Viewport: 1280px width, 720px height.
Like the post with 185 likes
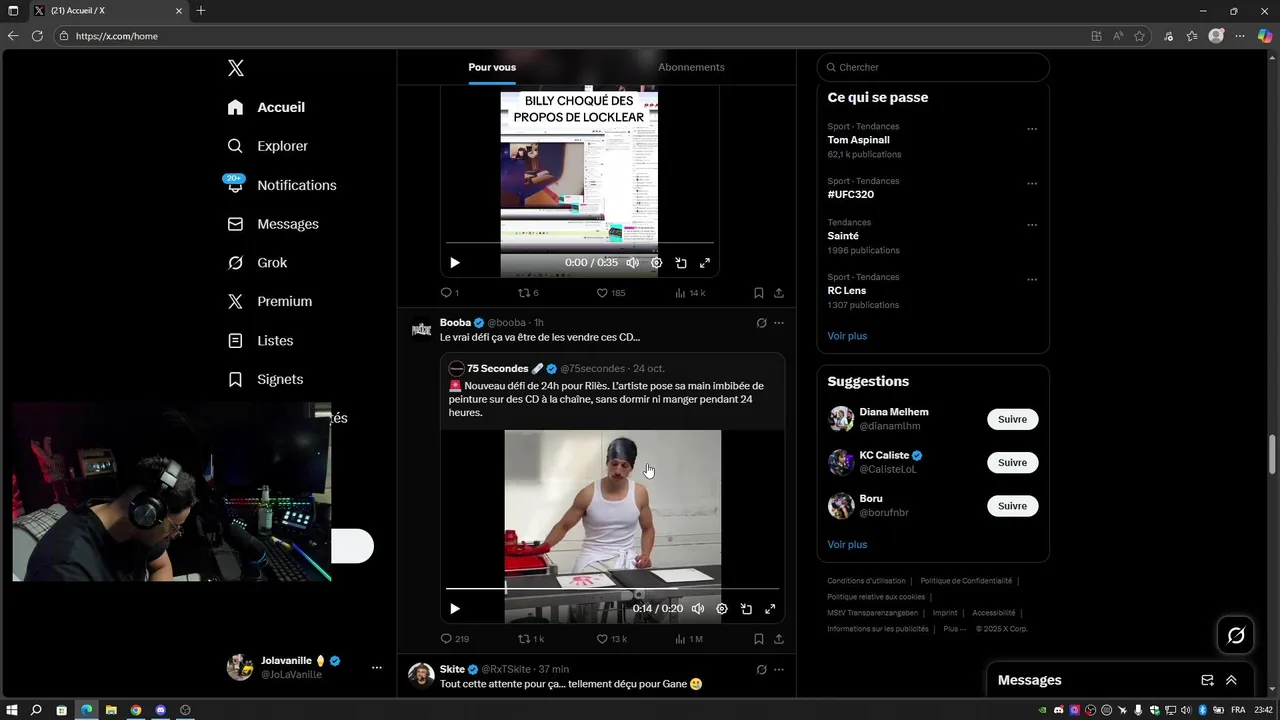coord(610,293)
